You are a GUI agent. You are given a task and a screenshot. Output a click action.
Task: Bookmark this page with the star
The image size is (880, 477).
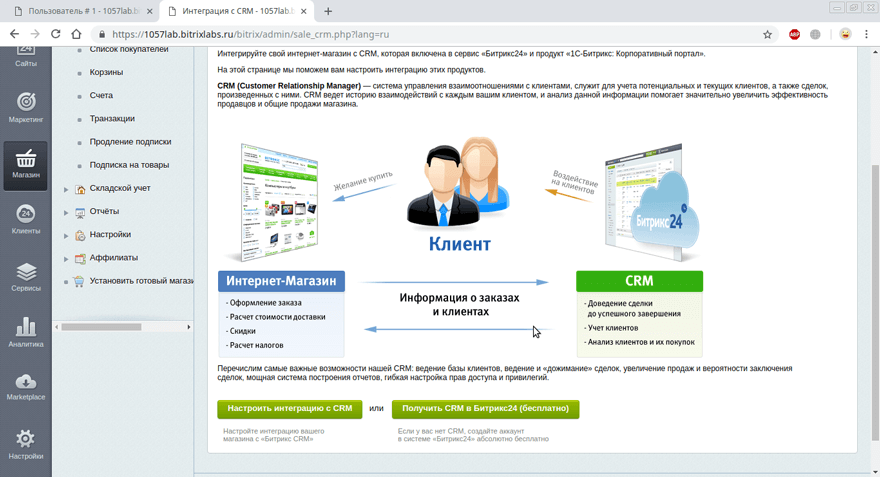pos(767,34)
